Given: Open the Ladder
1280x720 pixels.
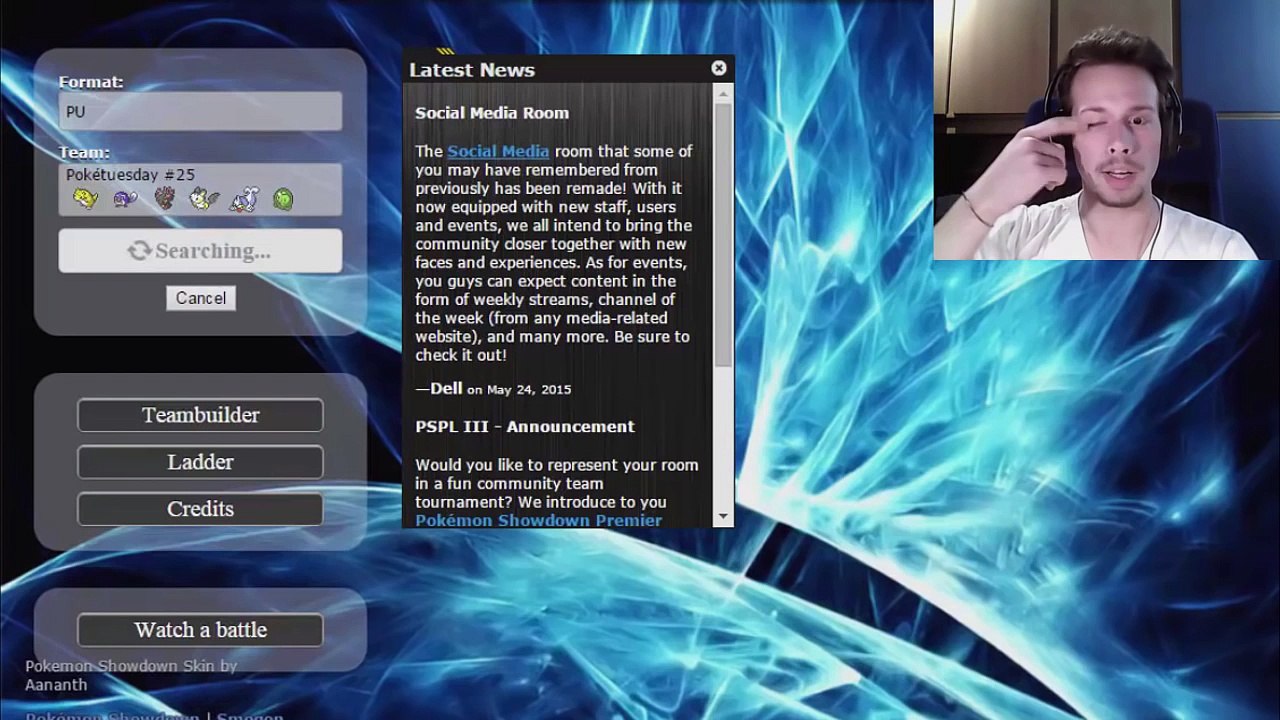Looking at the screenshot, I should click(200, 462).
